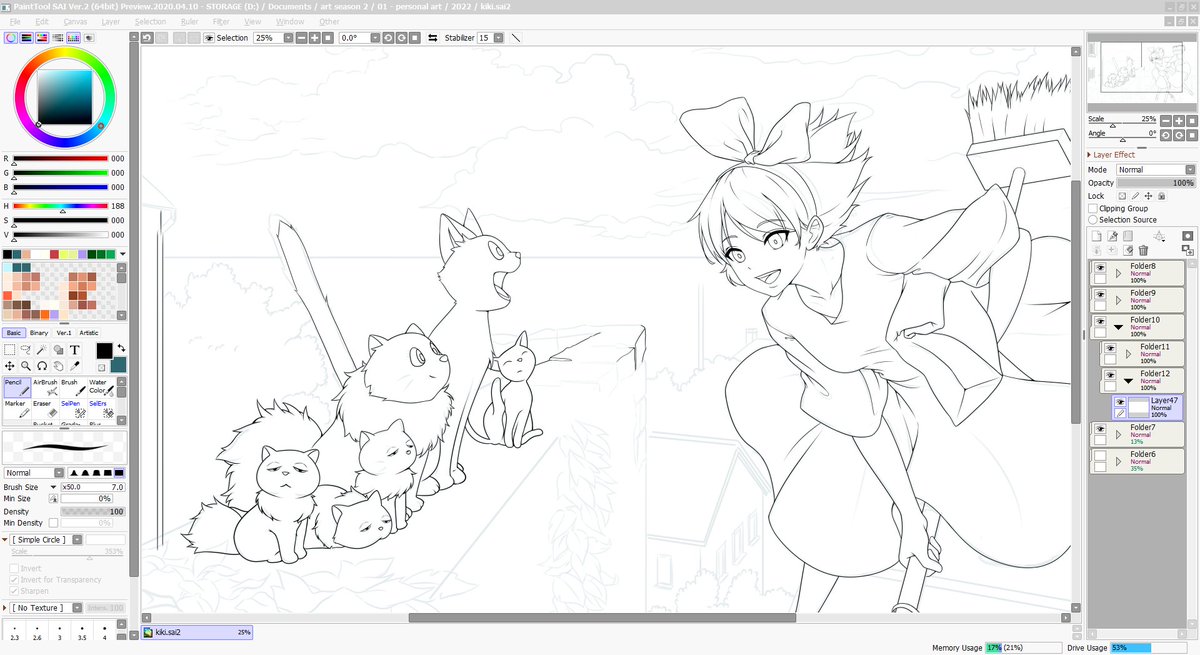Screen dimensions: 1200x655
Task: Enable the Clipping Group checkbox
Action: click(x=1093, y=208)
